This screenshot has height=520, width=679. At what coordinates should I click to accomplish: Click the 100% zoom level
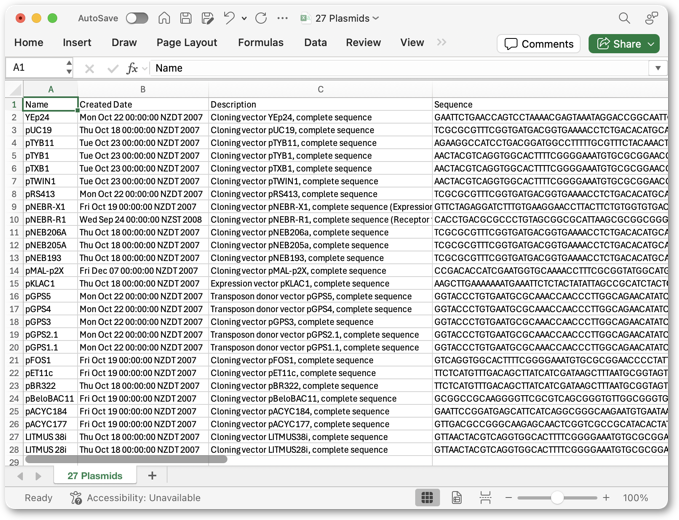coord(635,498)
